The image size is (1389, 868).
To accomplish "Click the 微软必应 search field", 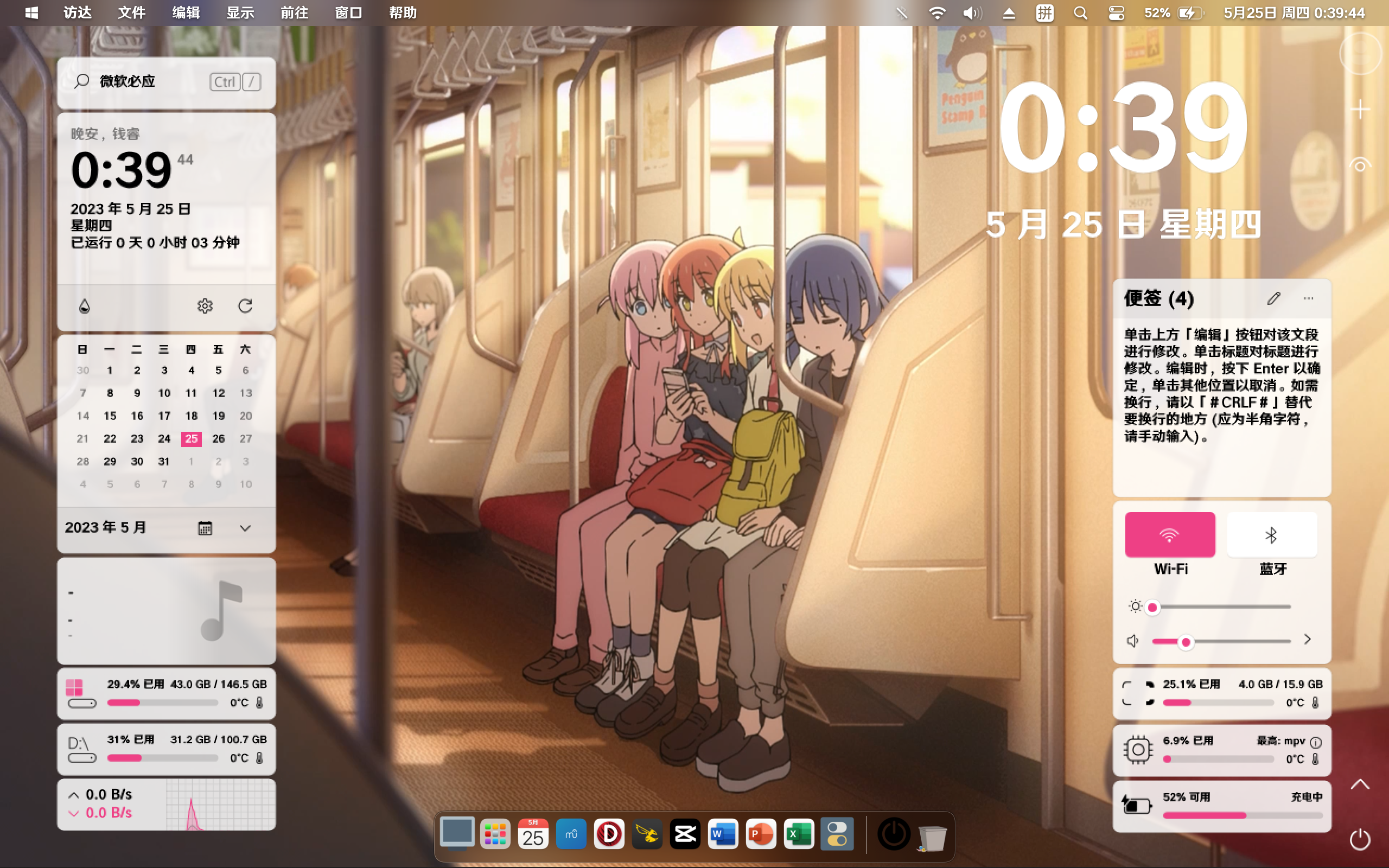I will pos(166,82).
